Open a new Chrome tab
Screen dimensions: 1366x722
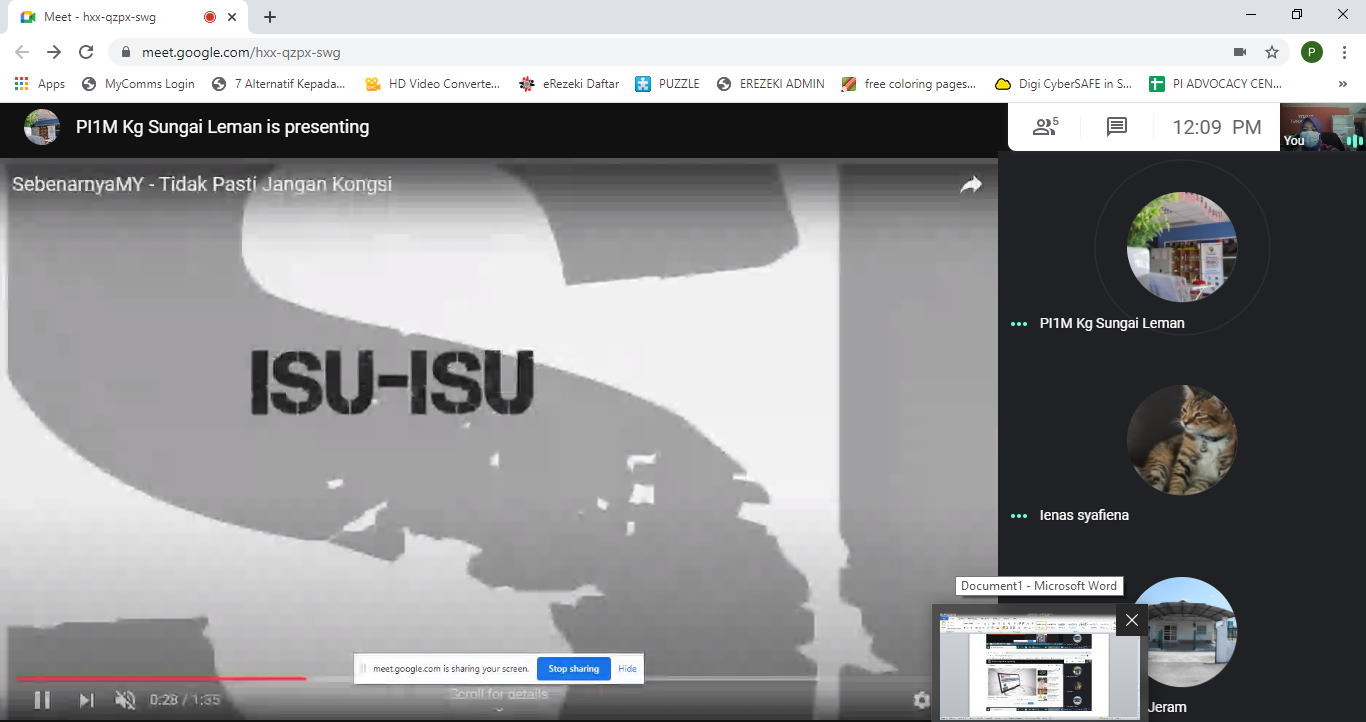270,17
